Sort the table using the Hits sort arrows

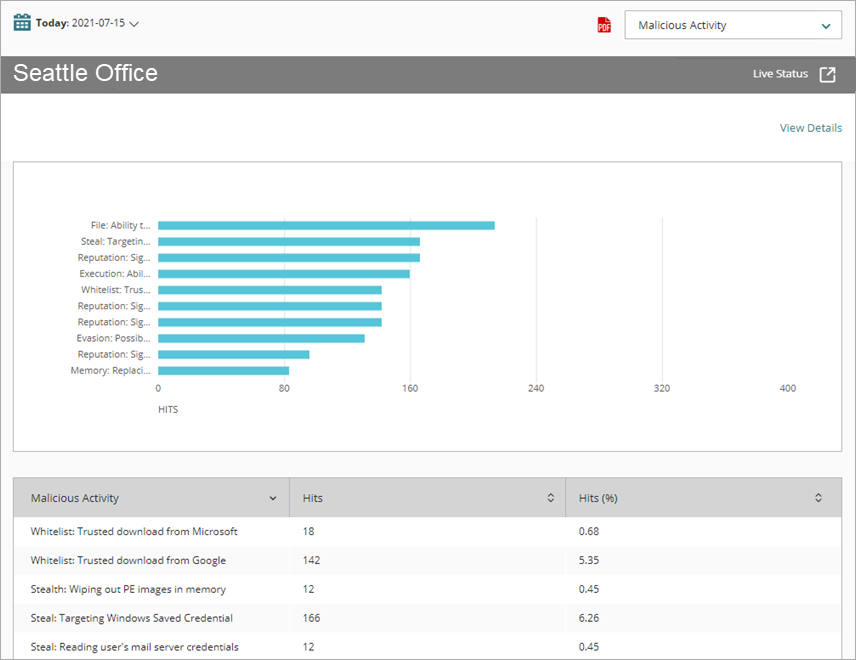tap(549, 497)
